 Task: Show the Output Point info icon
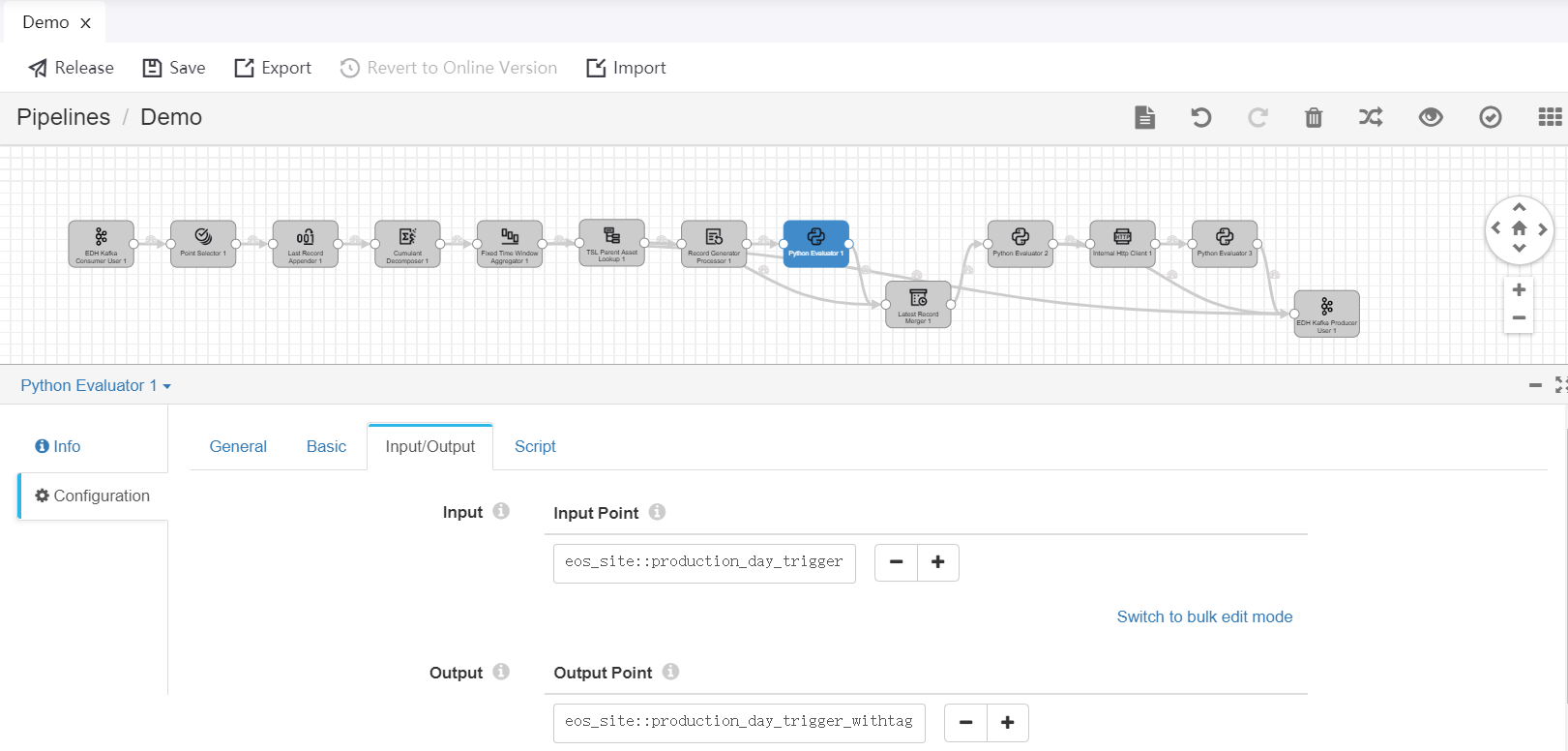(x=671, y=672)
